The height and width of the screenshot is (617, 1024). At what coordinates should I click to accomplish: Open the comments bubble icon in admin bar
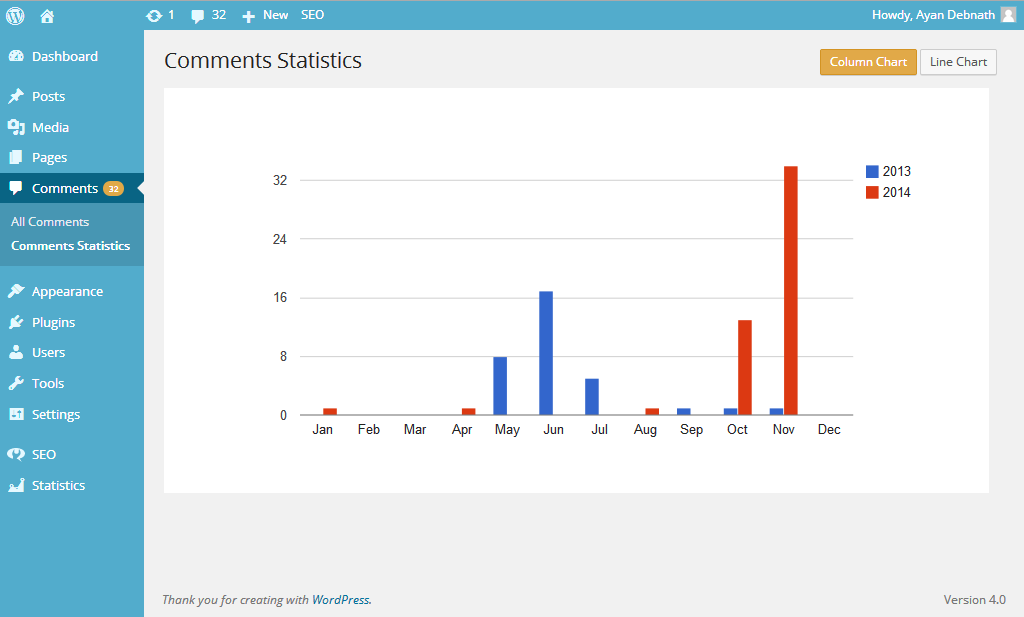[x=197, y=16]
